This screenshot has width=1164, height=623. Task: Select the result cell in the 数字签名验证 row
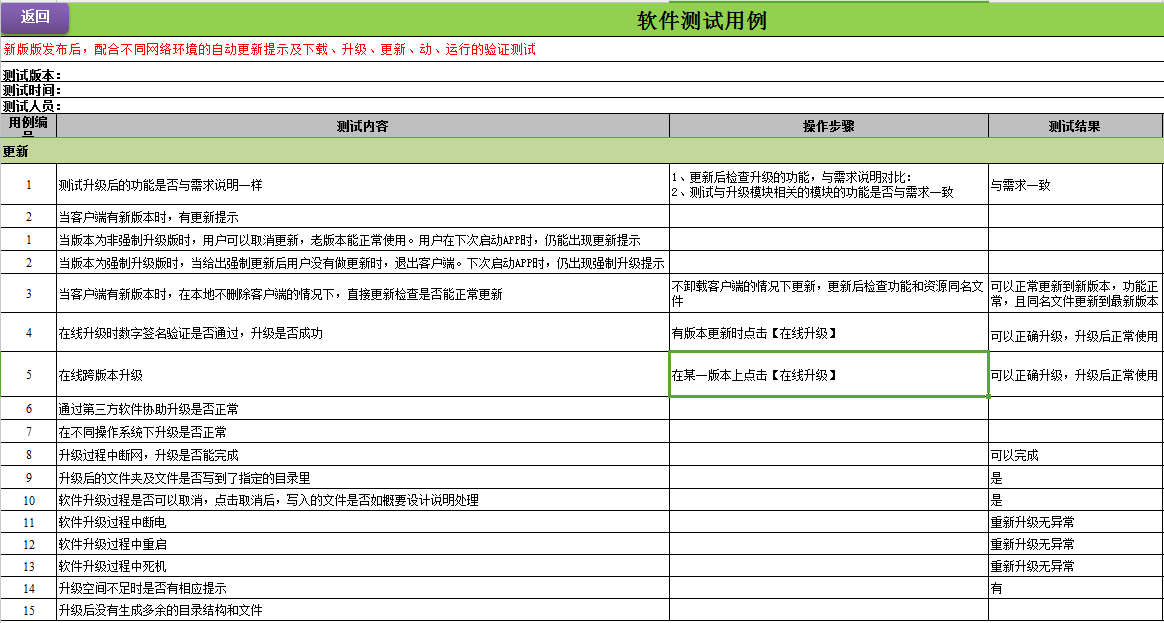(1074, 333)
